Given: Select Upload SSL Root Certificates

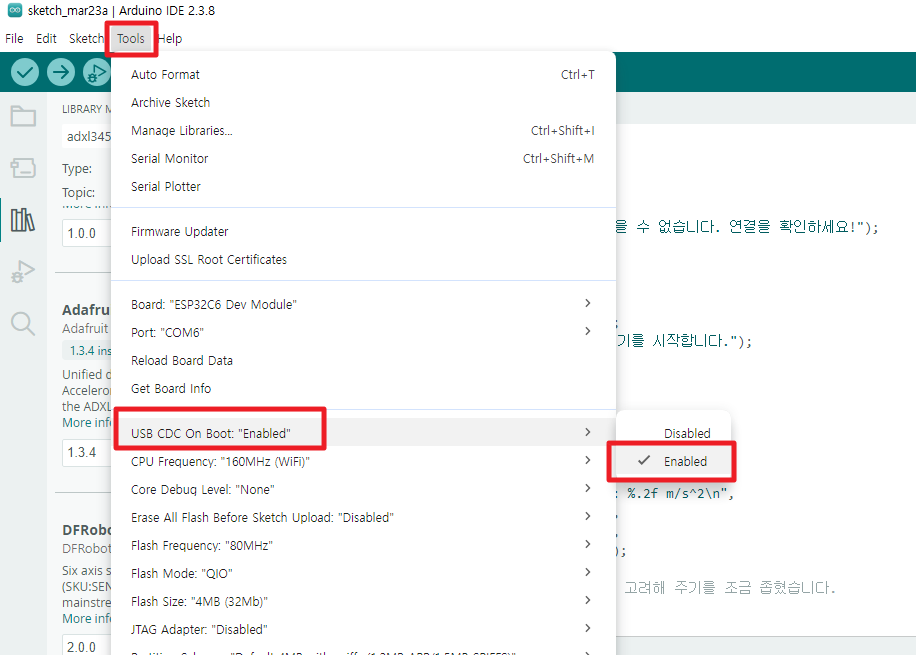Looking at the screenshot, I should point(363,259).
